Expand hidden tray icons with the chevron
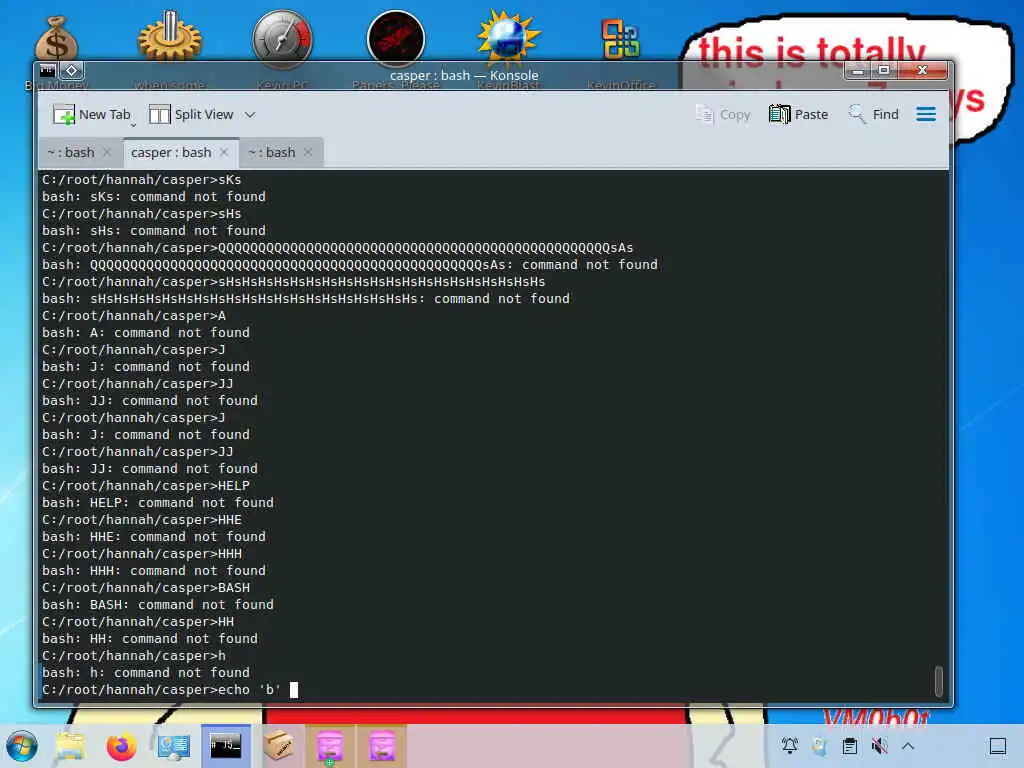 click(908, 746)
